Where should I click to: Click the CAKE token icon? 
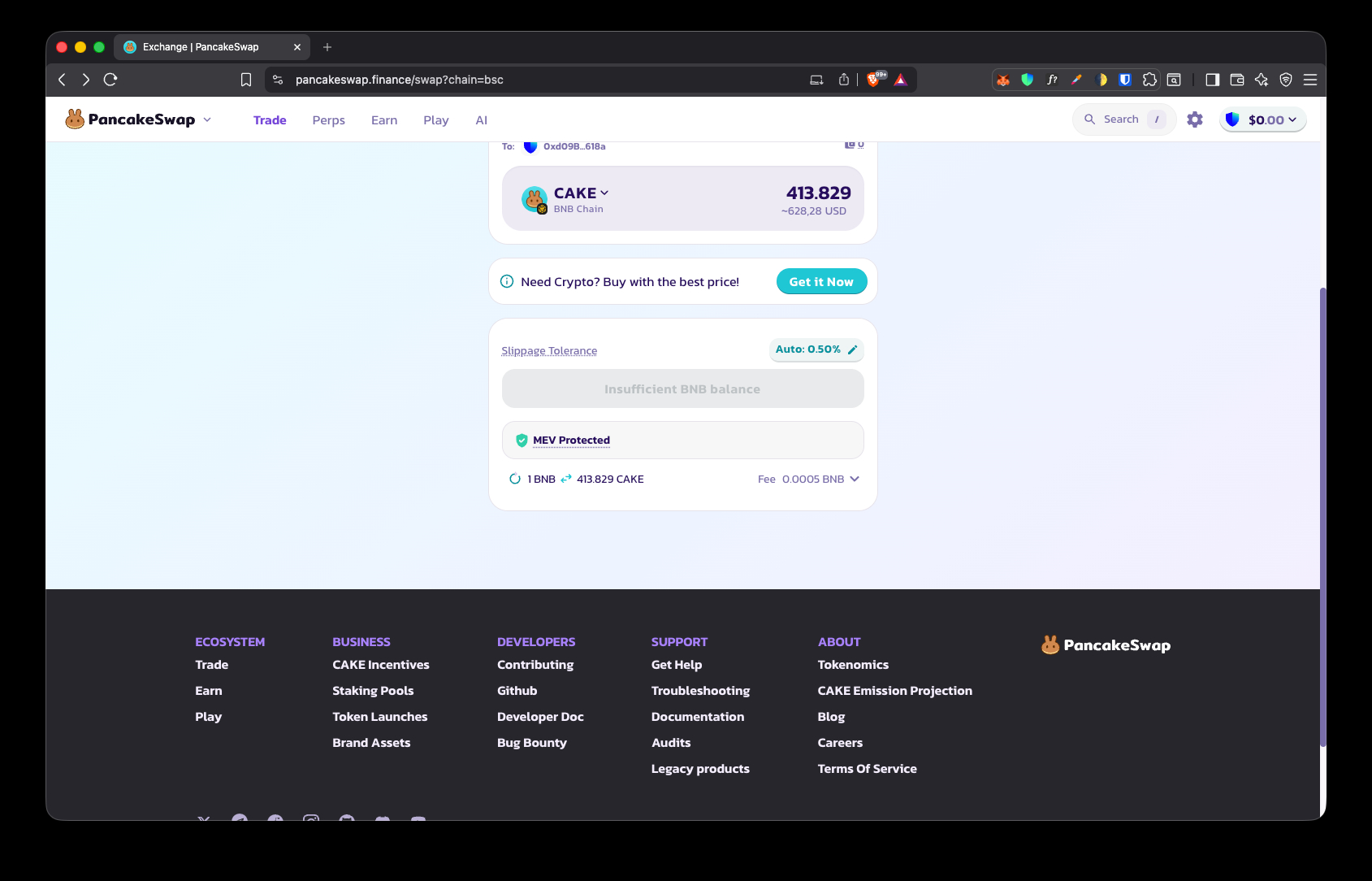pyautogui.click(x=535, y=199)
